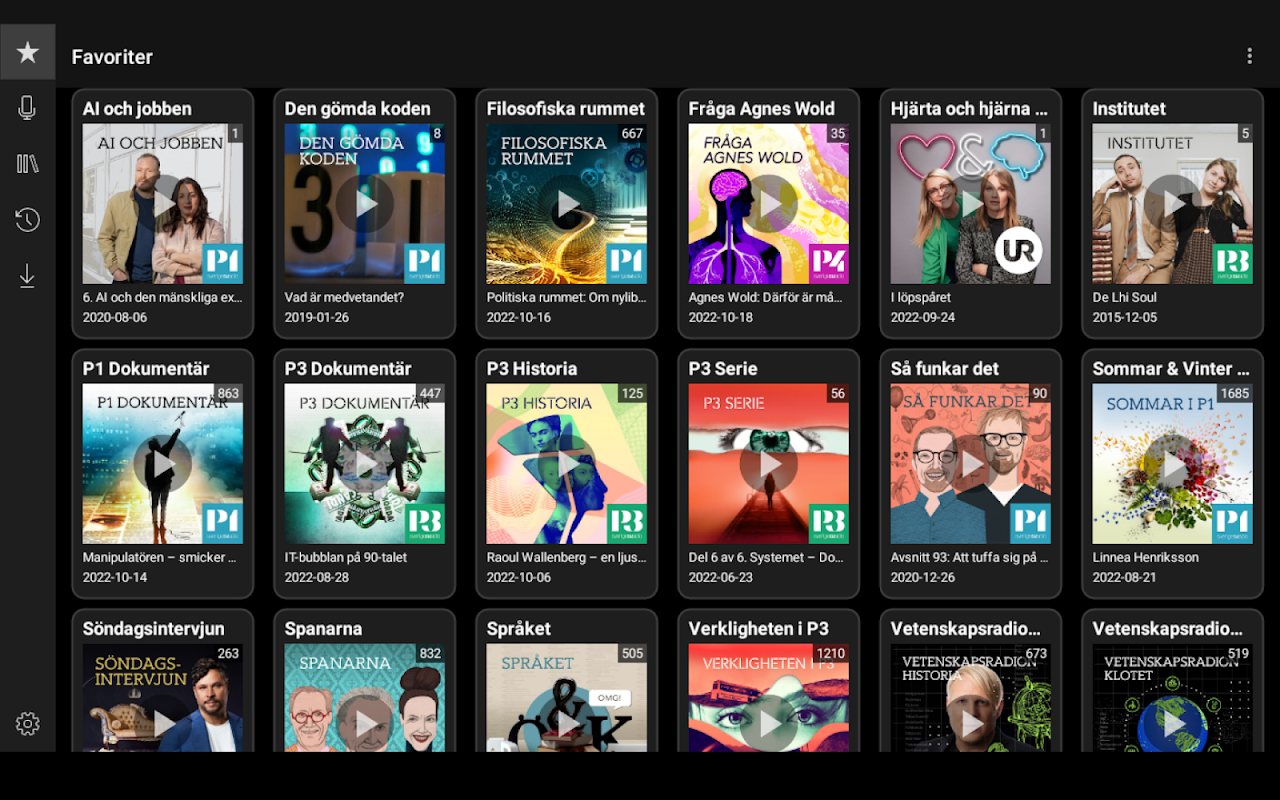The image size is (1280, 800).
Task: Play the Vetenskapsradion Klotet episode
Action: 1173,723
